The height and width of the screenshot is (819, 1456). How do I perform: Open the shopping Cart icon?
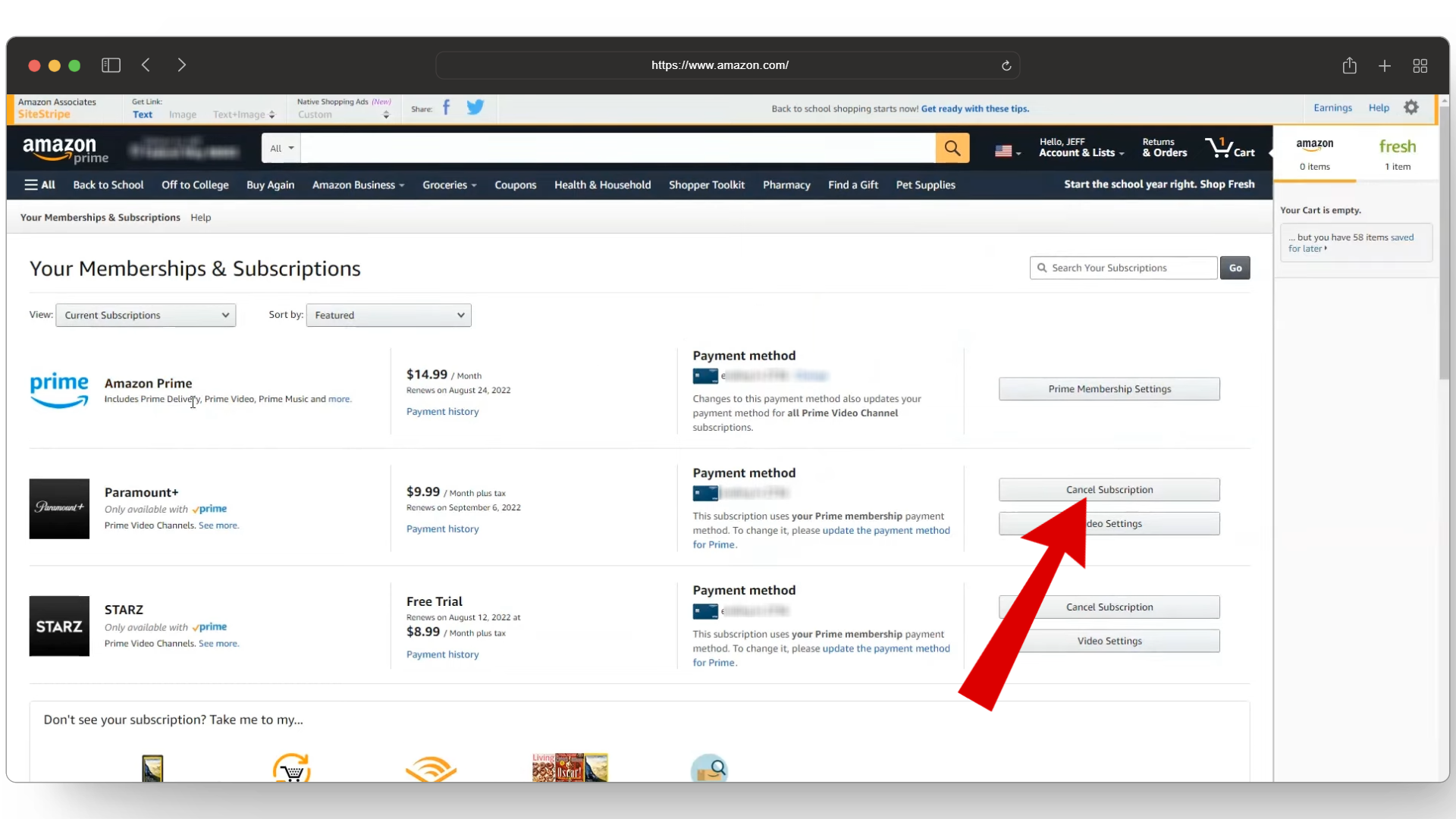click(x=1229, y=148)
